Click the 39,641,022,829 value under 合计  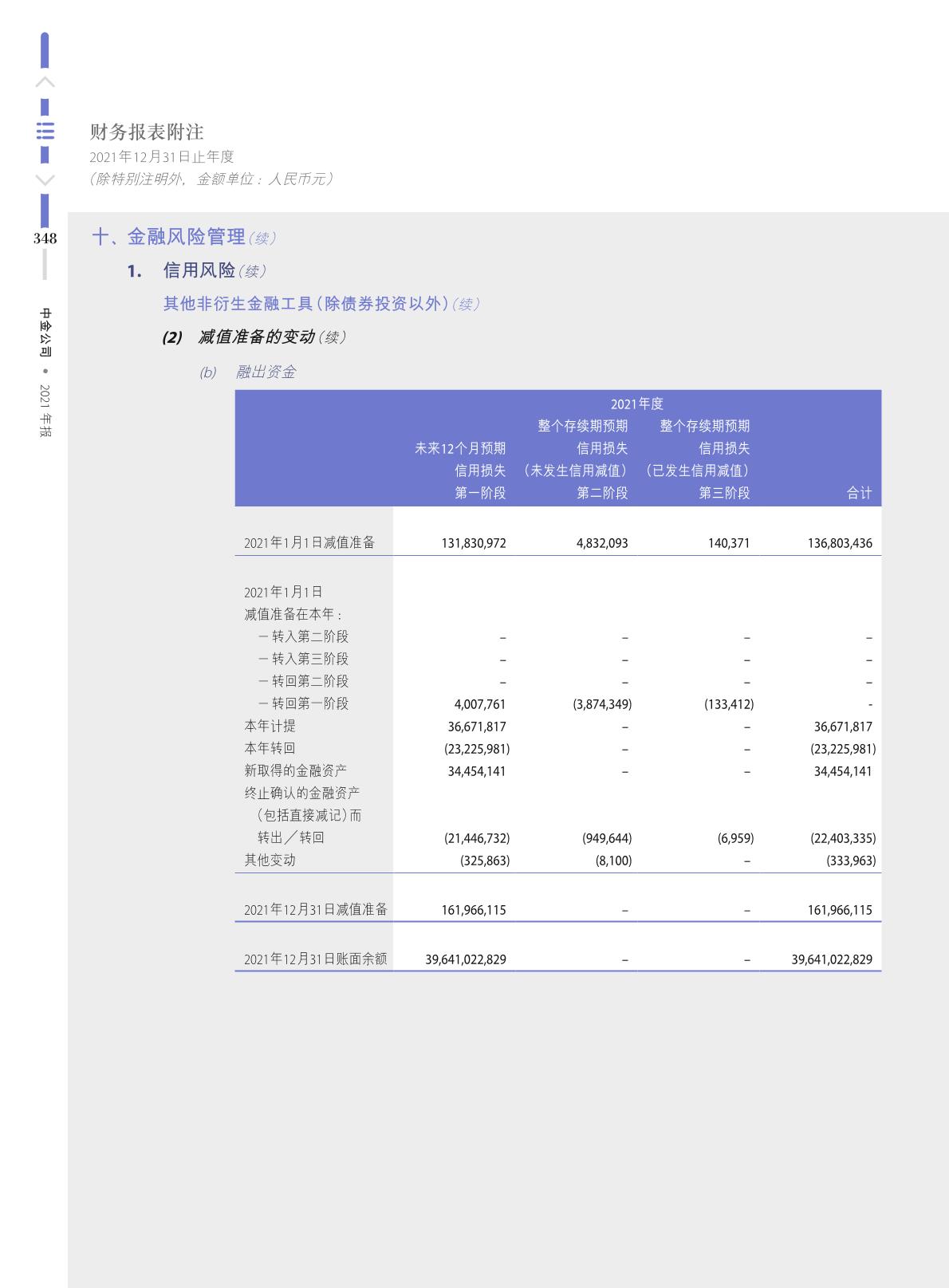tap(832, 959)
